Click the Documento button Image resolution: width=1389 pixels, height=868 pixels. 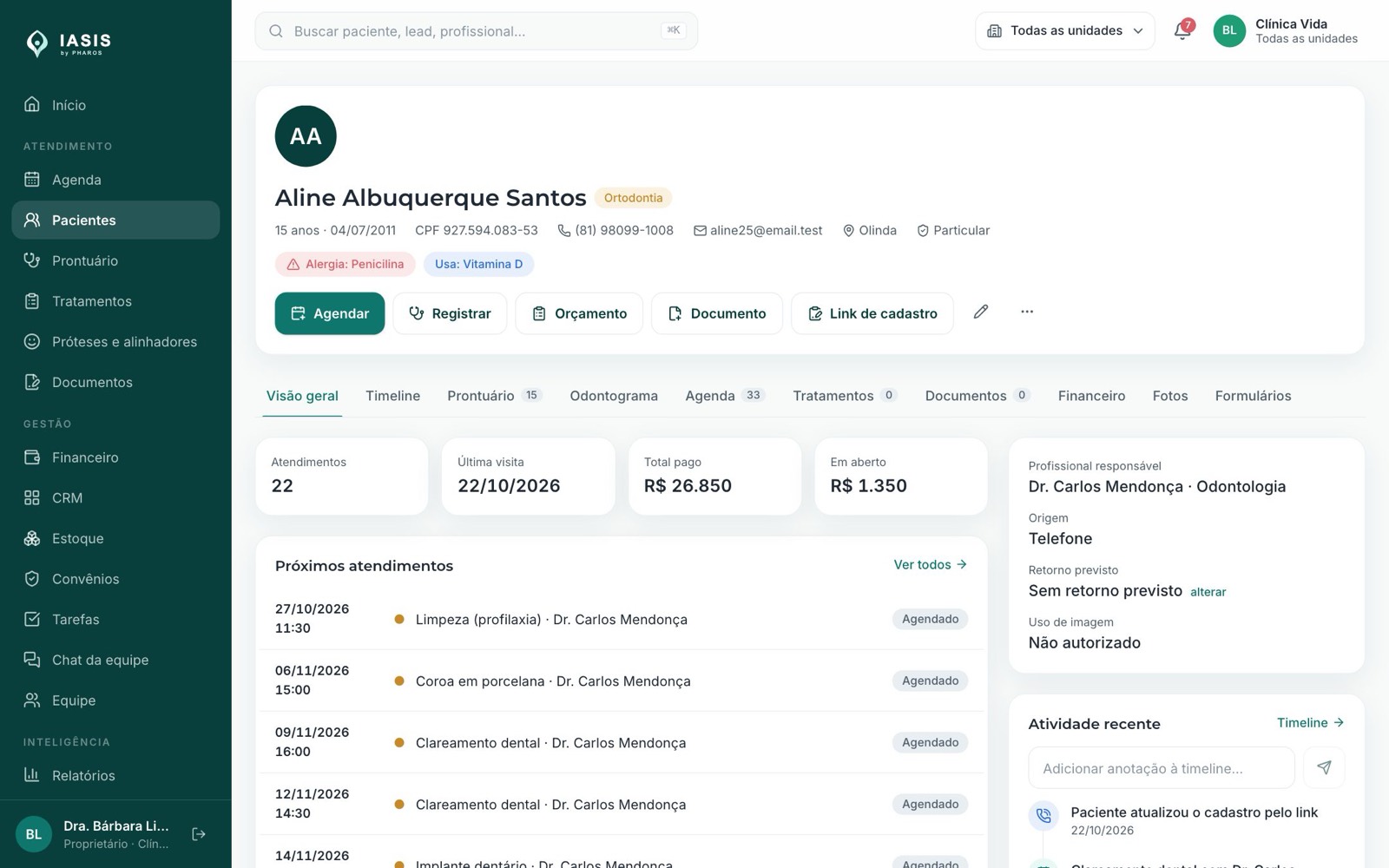[x=717, y=313]
